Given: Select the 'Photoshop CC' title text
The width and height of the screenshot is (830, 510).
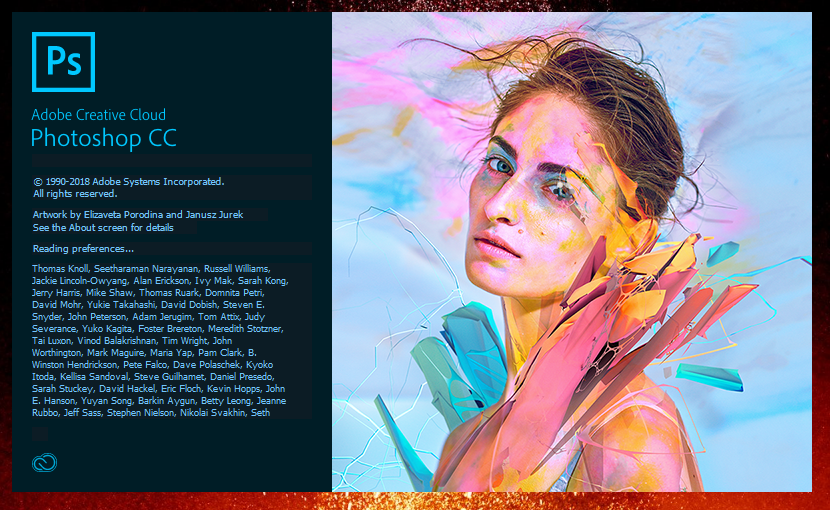Looking at the screenshot, I should 104,138.
